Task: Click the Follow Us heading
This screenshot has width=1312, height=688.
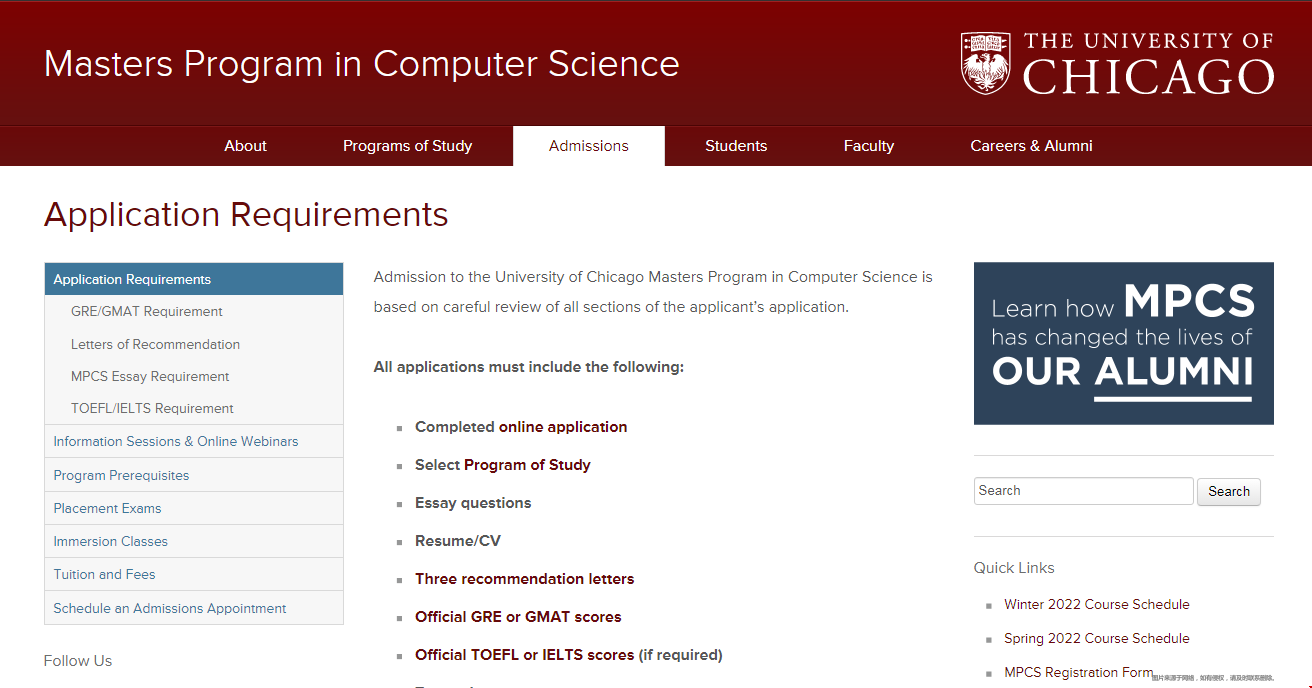Action: point(78,661)
